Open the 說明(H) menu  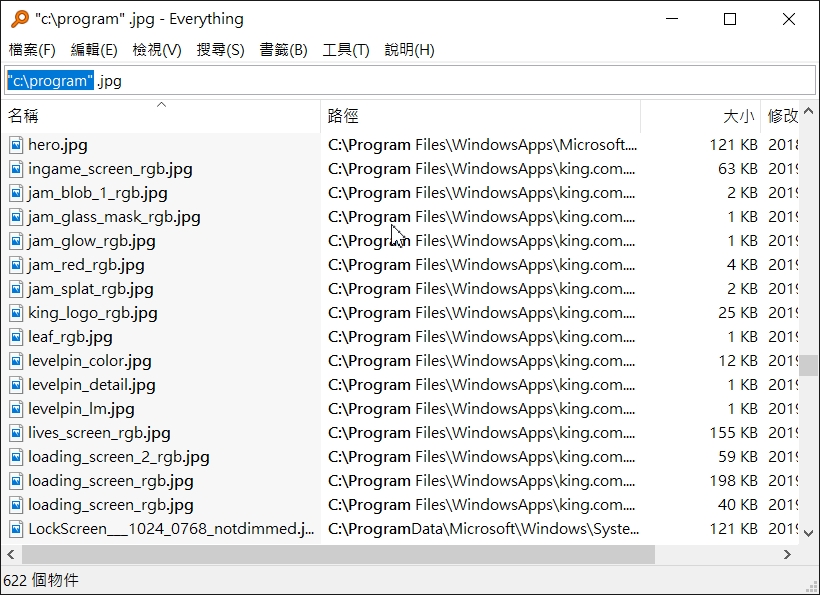[x=409, y=50]
